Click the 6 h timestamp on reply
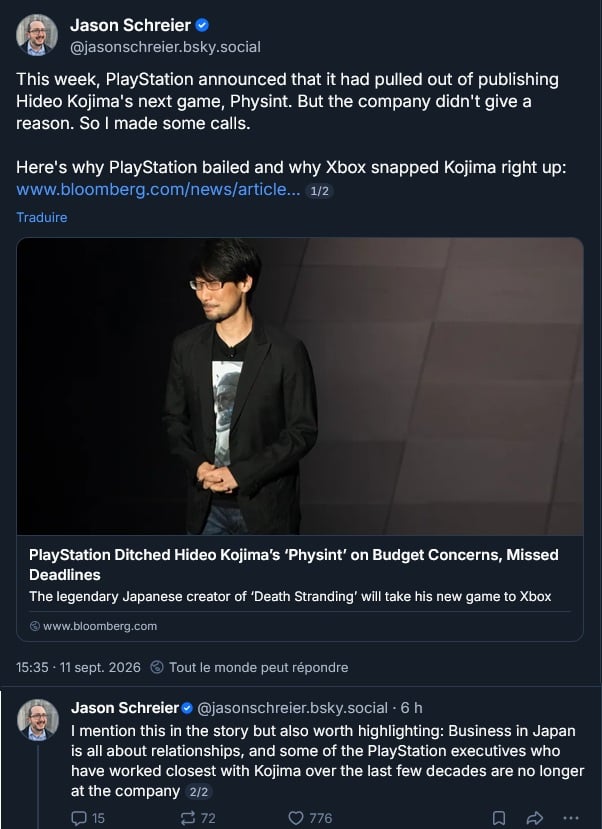The image size is (602, 829). point(411,707)
